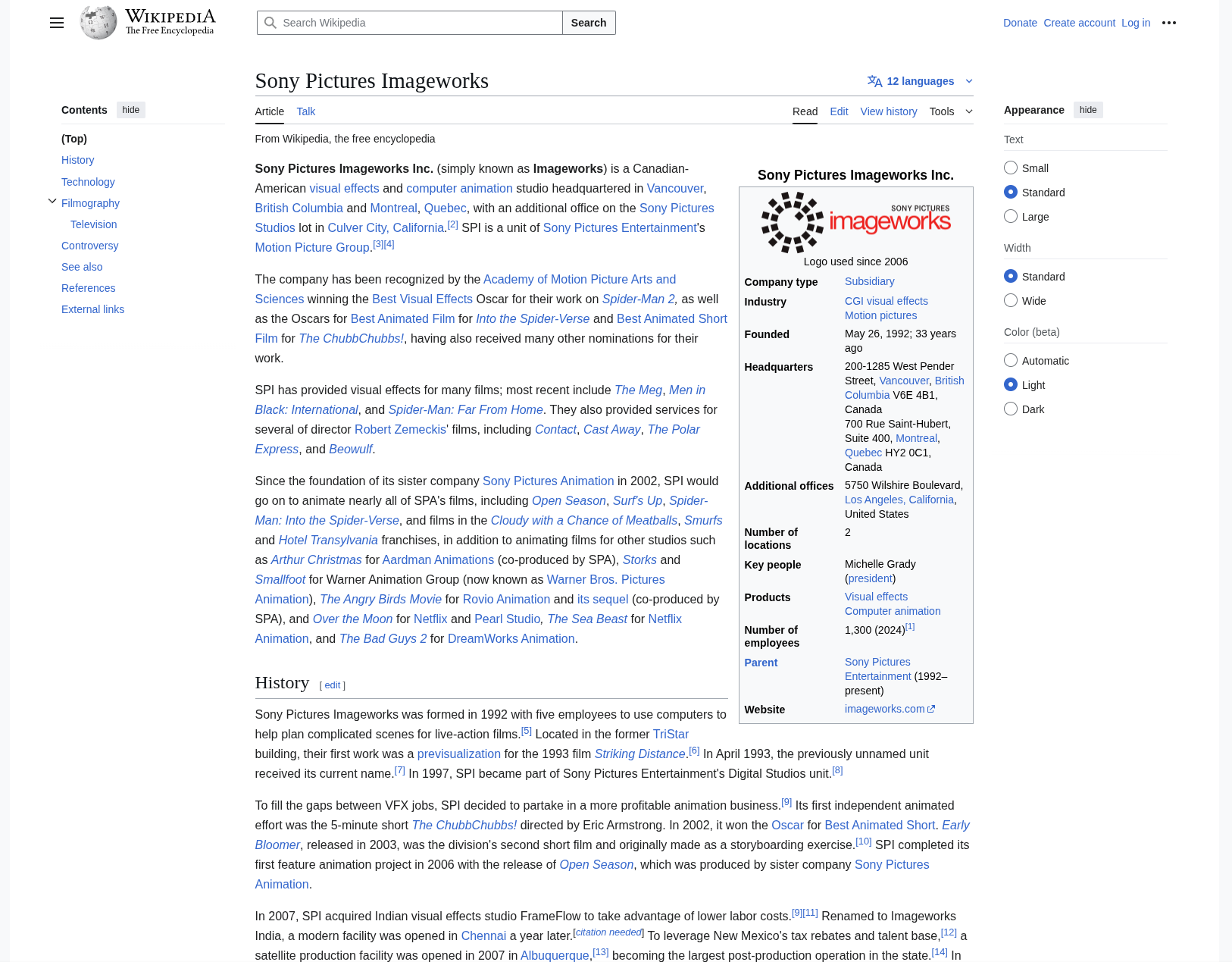Select the Read tab

(x=805, y=111)
